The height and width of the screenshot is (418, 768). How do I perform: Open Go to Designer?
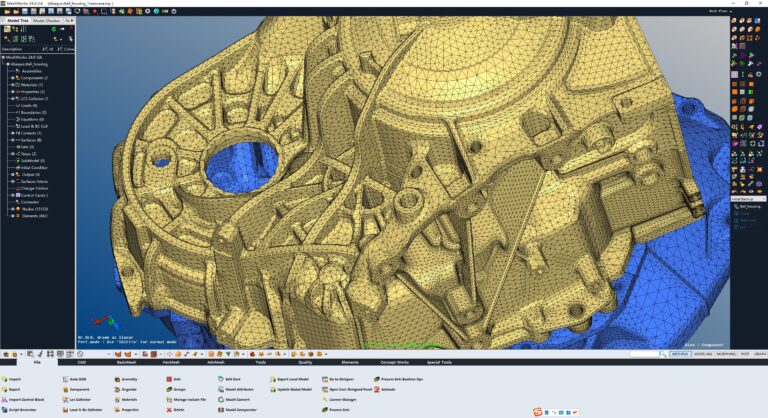pyautogui.click(x=338, y=379)
